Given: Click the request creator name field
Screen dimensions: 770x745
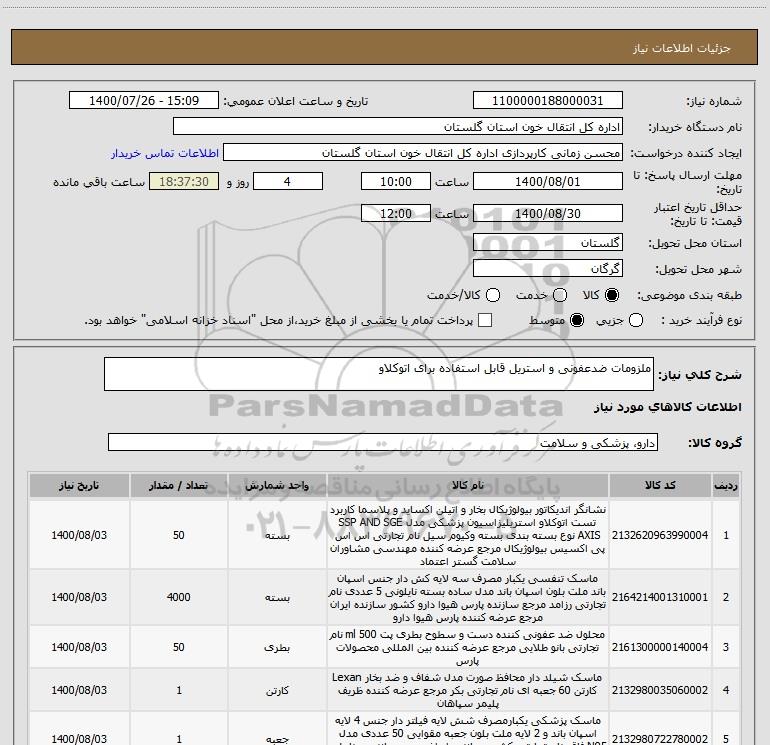Looking at the screenshot, I should (423, 153).
